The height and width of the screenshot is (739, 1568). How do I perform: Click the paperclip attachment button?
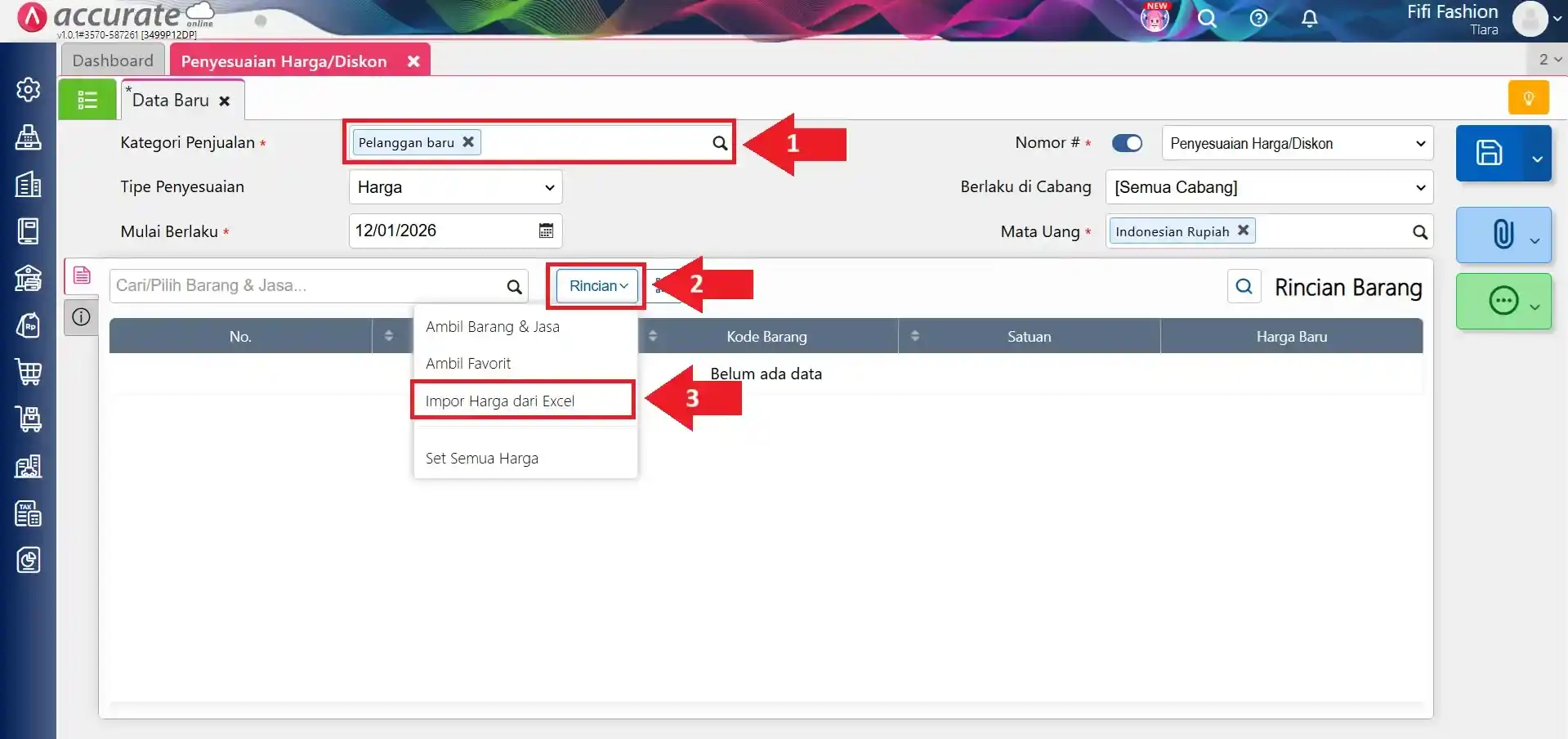pos(1503,234)
